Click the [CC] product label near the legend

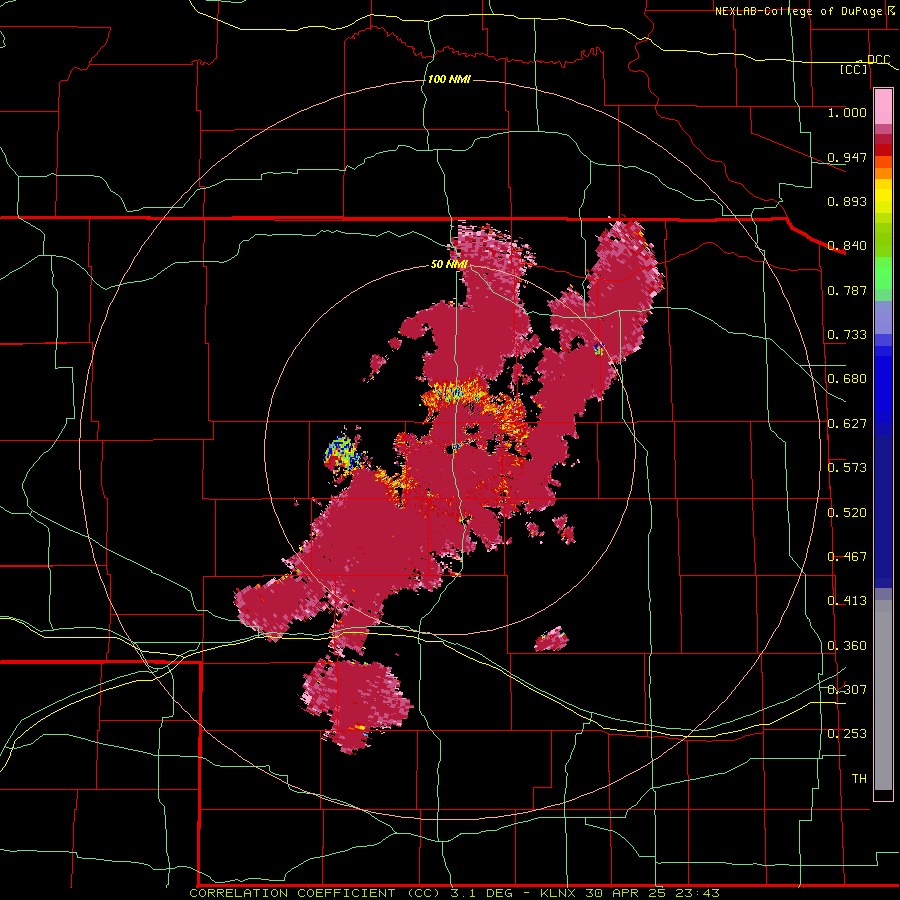click(853, 69)
